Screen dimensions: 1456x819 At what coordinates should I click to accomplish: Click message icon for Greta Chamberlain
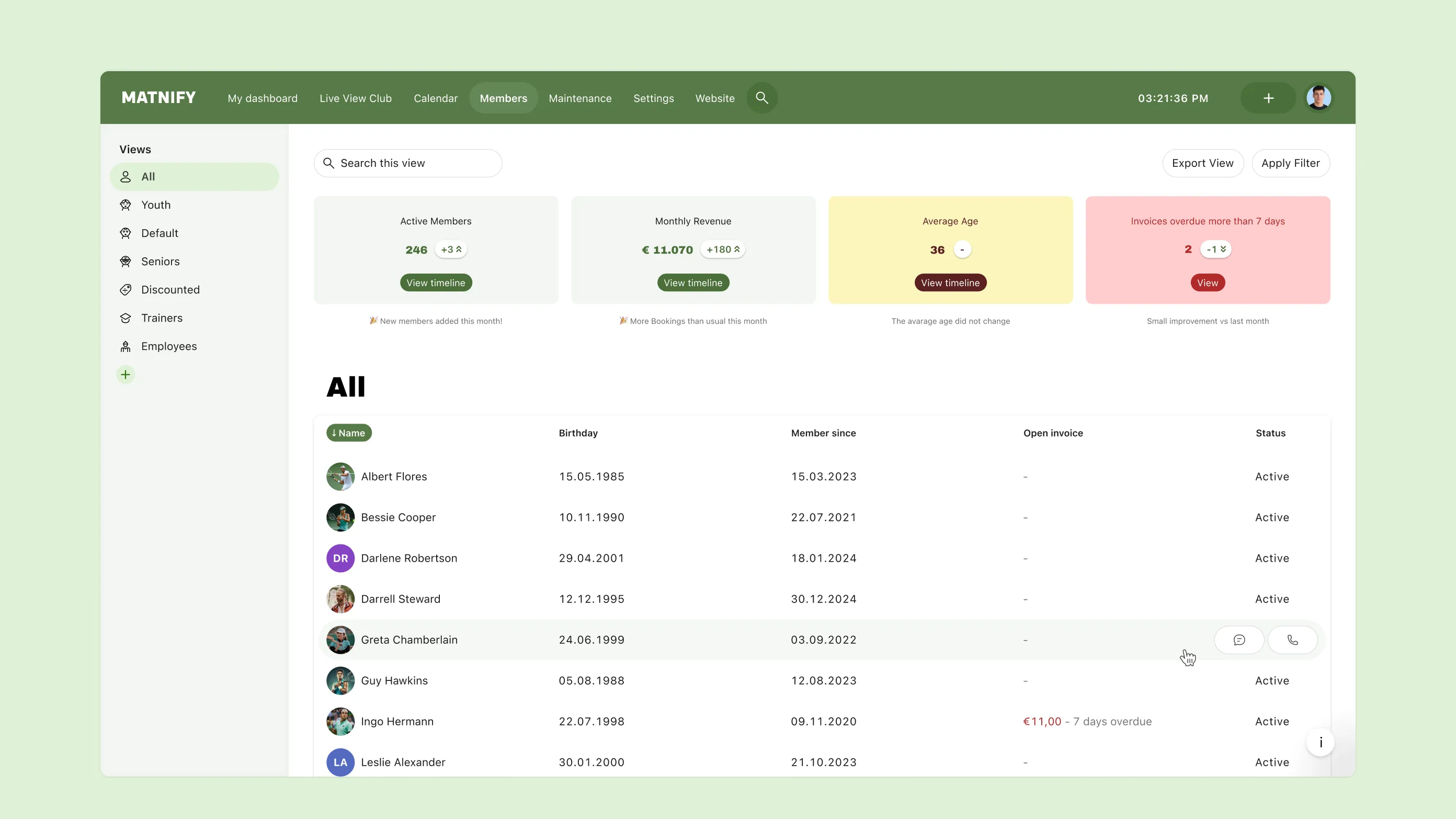pos(1239,640)
